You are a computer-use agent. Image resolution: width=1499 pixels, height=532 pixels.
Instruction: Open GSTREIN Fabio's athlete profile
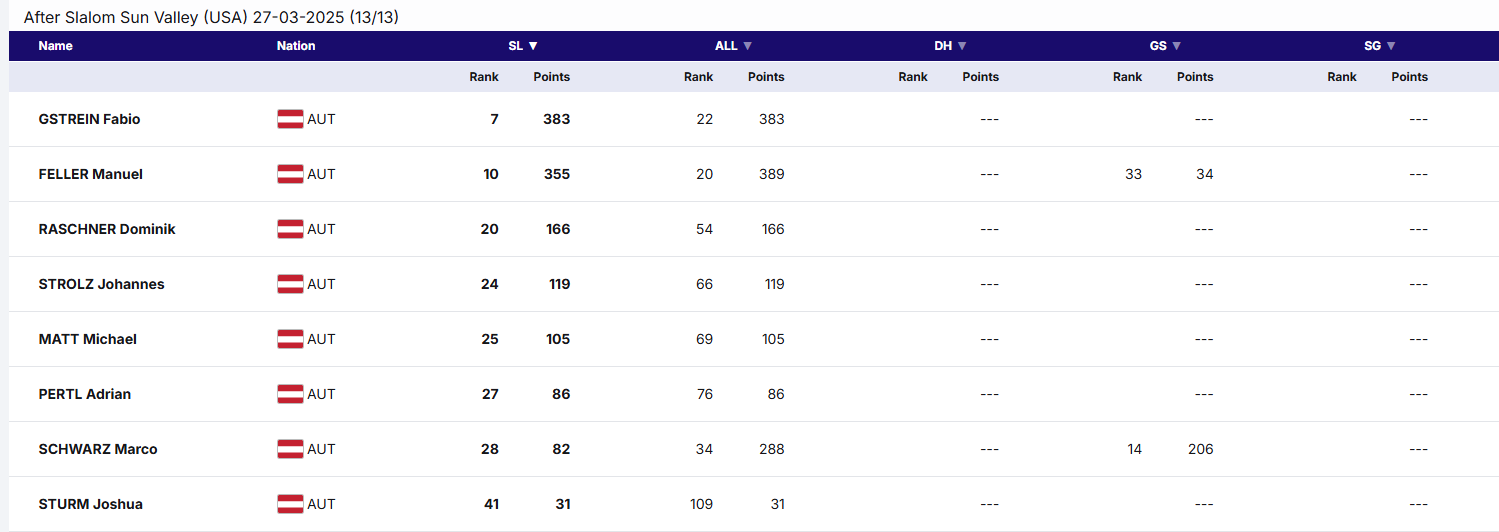point(89,119)
